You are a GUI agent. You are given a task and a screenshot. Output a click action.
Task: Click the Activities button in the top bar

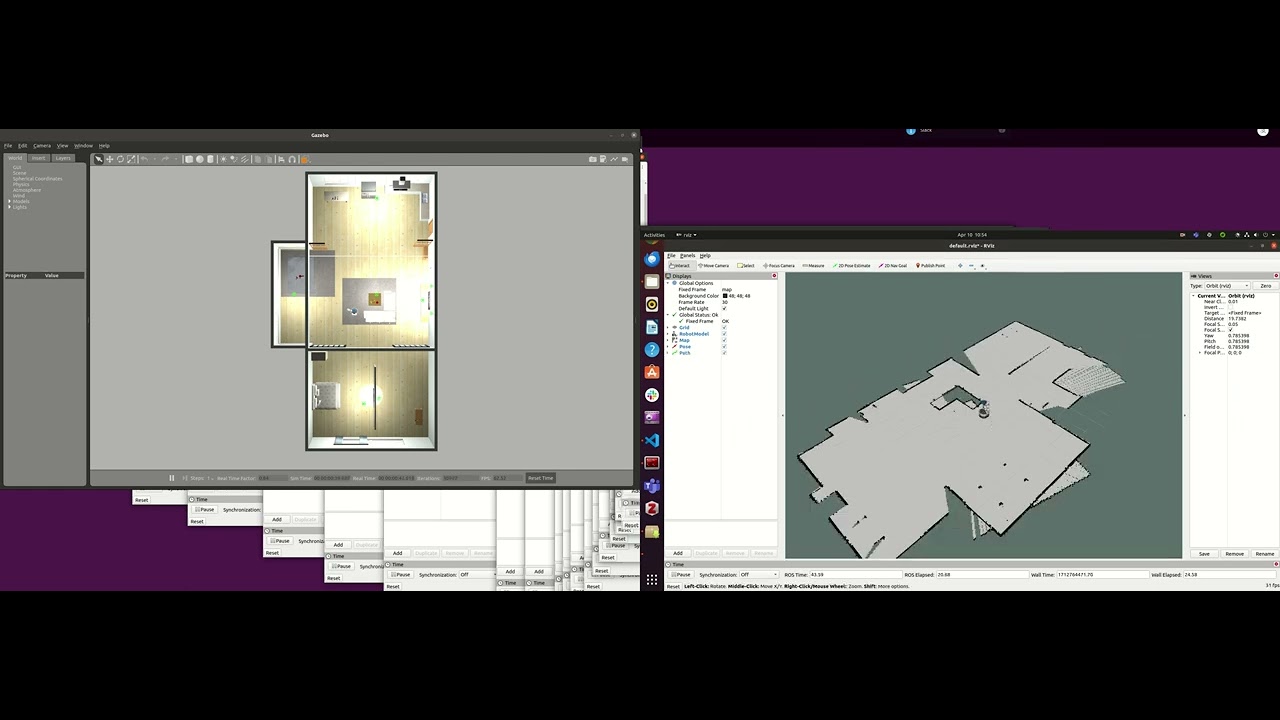pyautogui.click(x=654, y=235)
